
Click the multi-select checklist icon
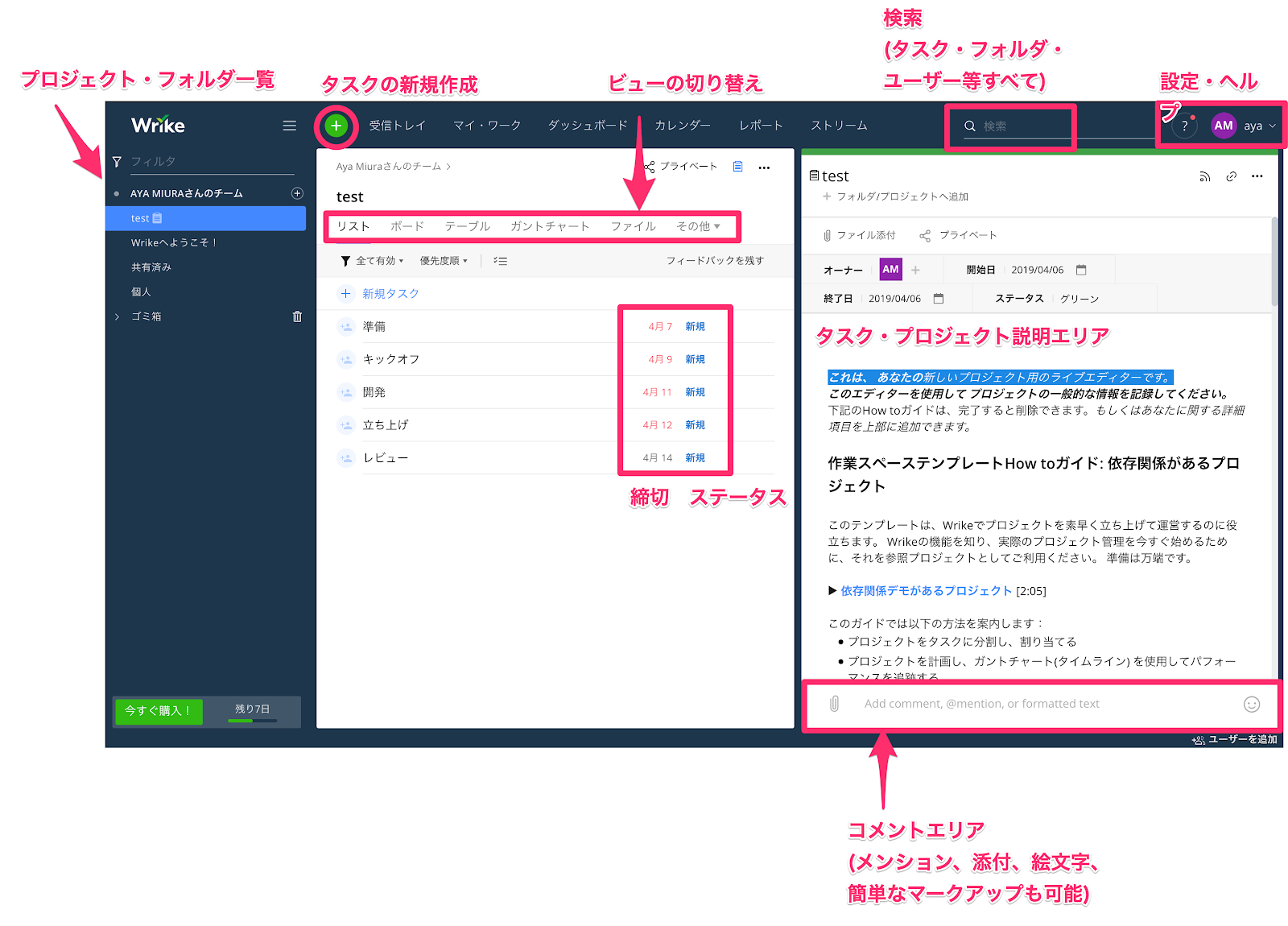tap(500, 261)
